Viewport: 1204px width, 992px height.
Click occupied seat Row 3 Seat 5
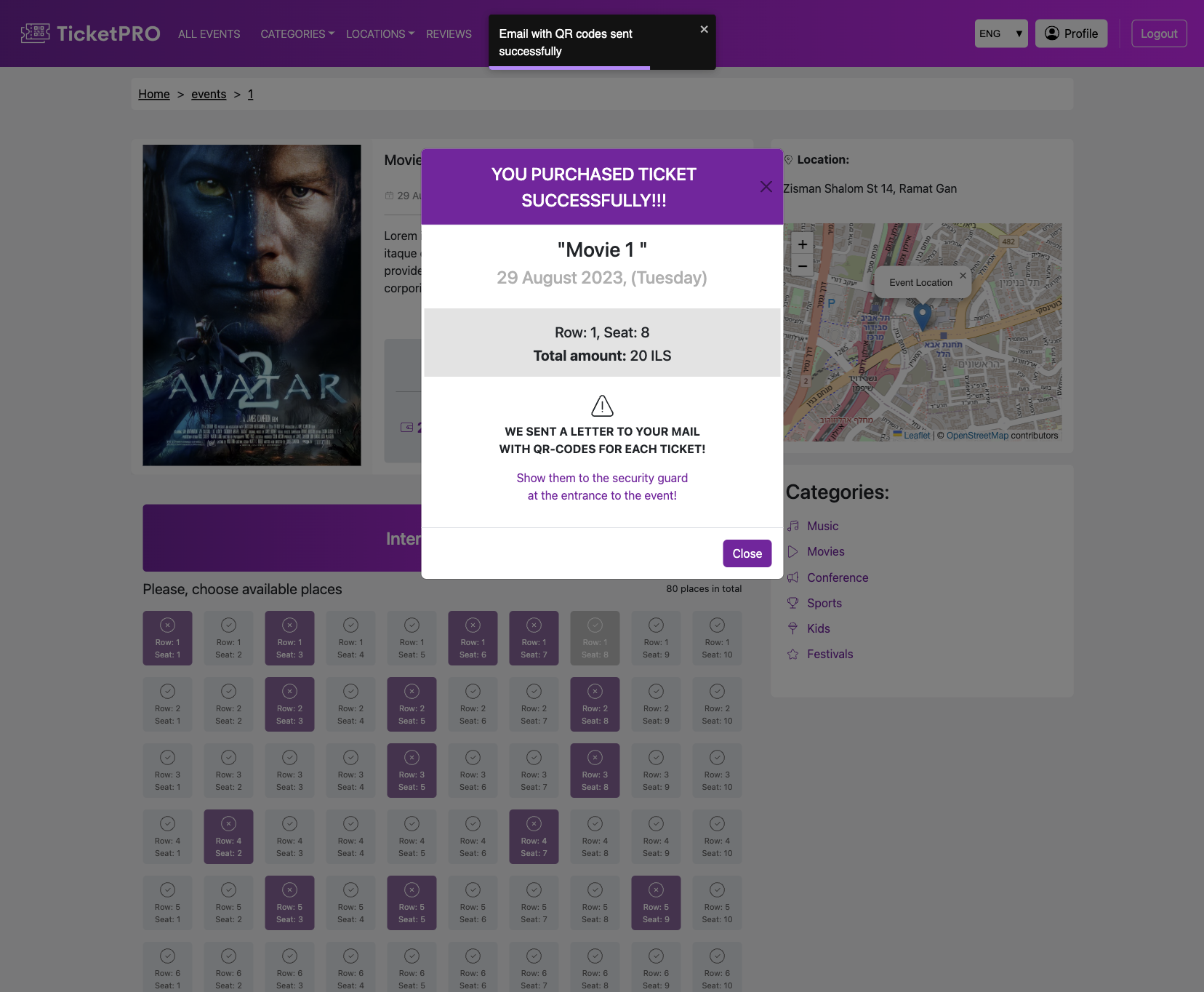pyautogui.click(x=412, y=770)
